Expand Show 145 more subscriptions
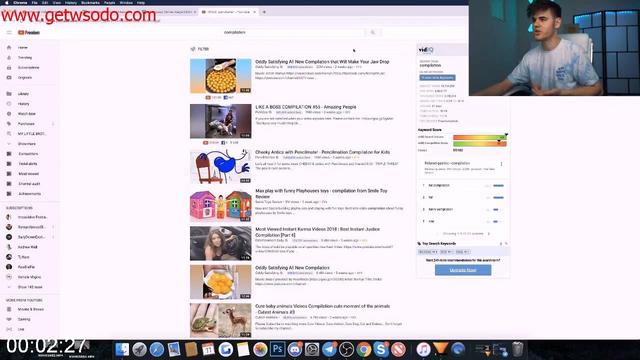This screenshot has height=360, width=640. 30,287
